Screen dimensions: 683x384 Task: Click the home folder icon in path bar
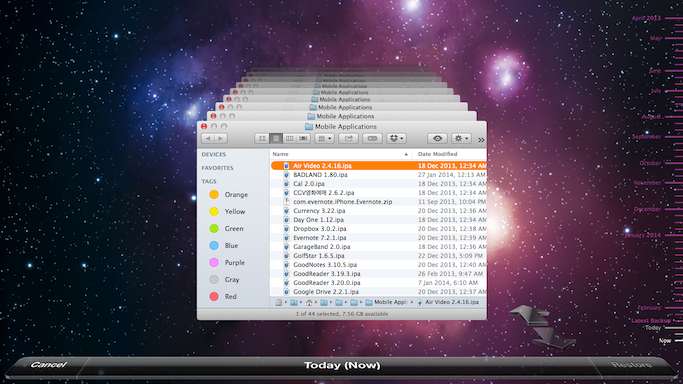tap(309, 302)
